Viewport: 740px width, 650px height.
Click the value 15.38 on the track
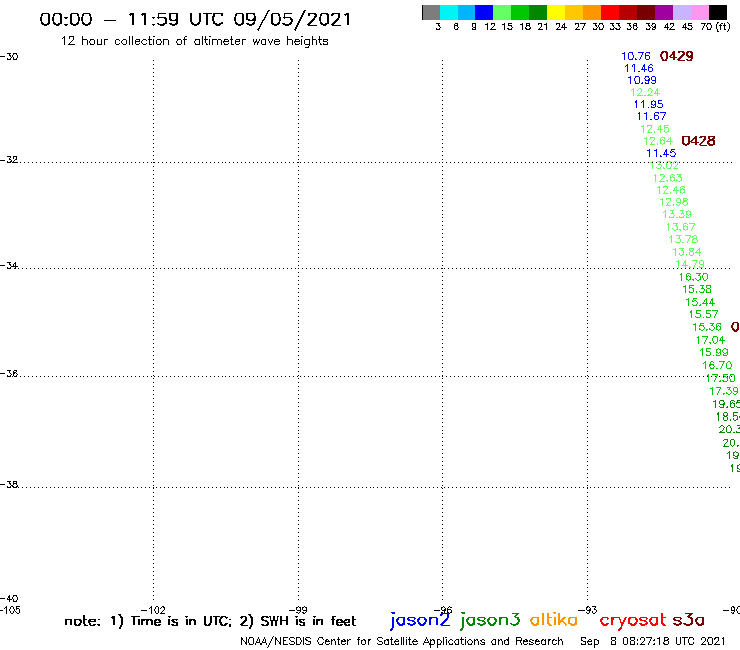tap(697, 289)
